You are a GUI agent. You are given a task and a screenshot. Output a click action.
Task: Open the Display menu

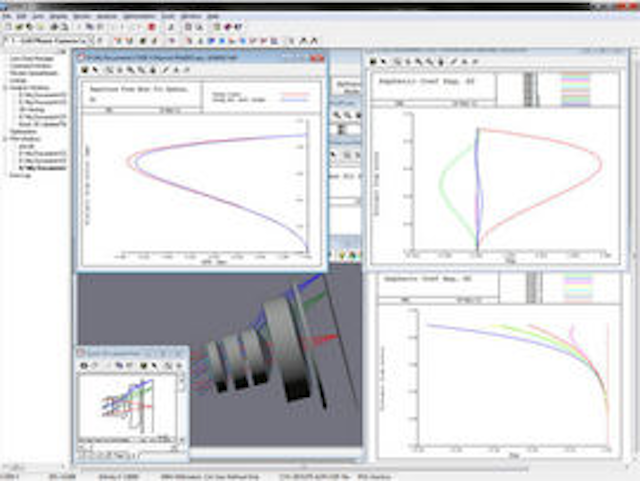pyautogui.click(x=58, y=16)
